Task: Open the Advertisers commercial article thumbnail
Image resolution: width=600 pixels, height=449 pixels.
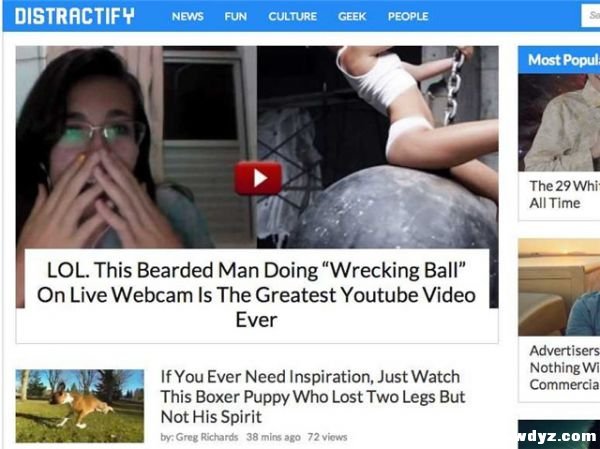Action: coord(559,287)
